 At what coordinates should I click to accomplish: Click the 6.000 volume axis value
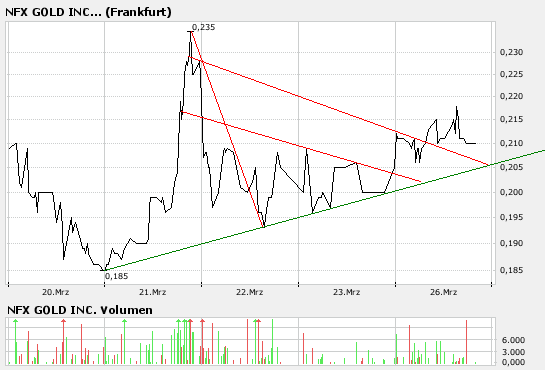(513, 340)
